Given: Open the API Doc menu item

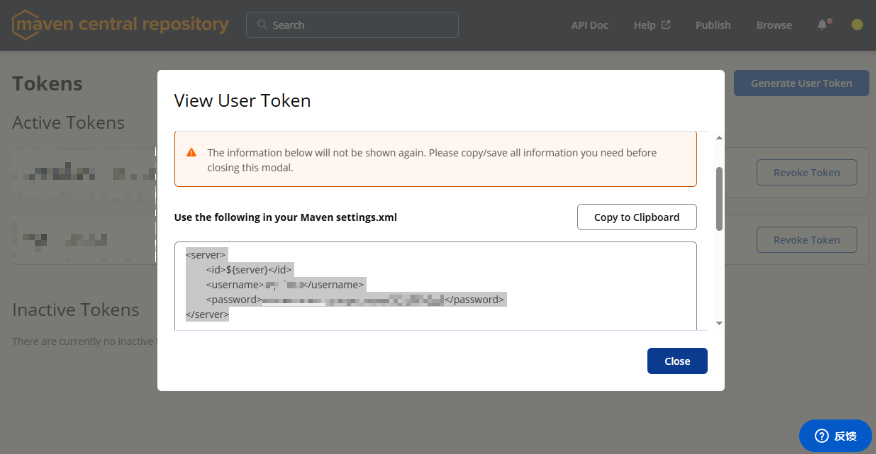Looking at the screenshot, I should (589, 25).
